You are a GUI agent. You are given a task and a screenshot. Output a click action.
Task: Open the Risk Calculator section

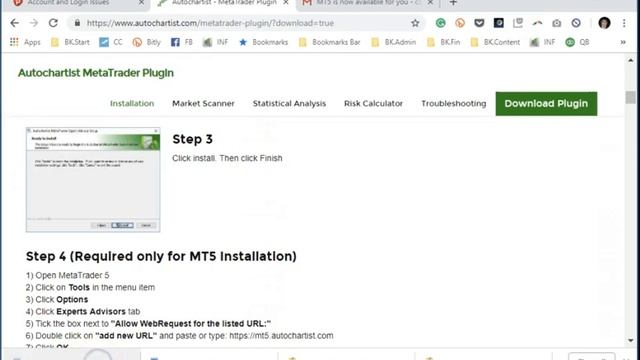(373, 104)
